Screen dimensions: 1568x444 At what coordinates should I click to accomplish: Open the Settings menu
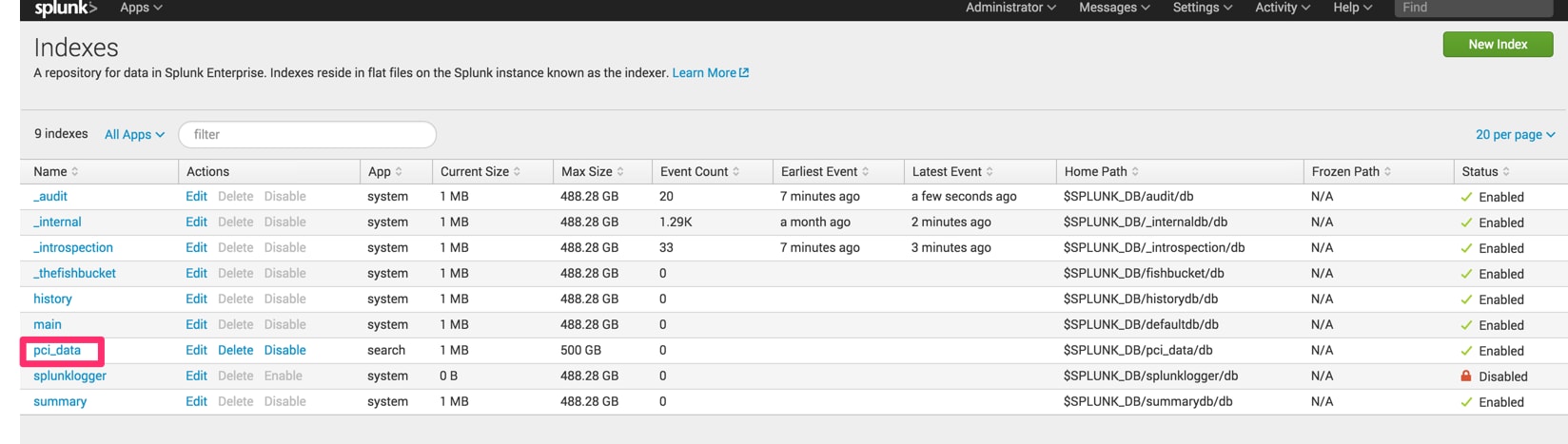point(1203,8)
